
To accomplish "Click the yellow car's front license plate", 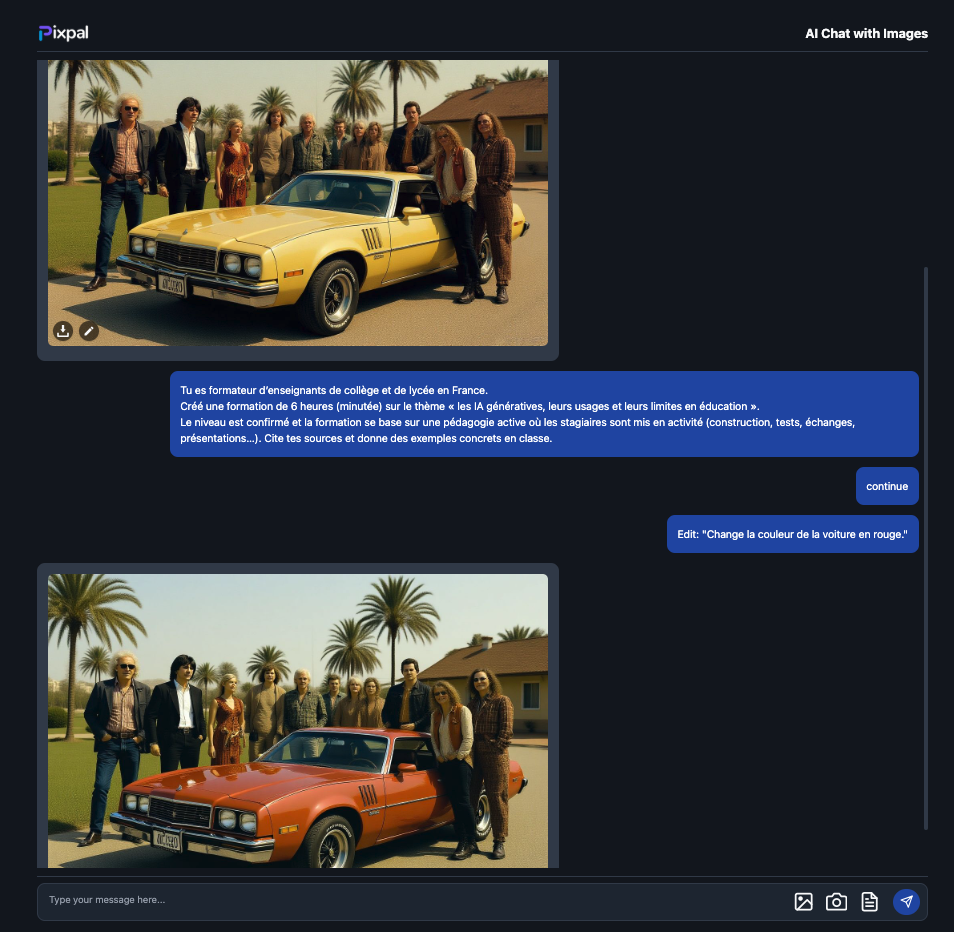I will point(171,284).
